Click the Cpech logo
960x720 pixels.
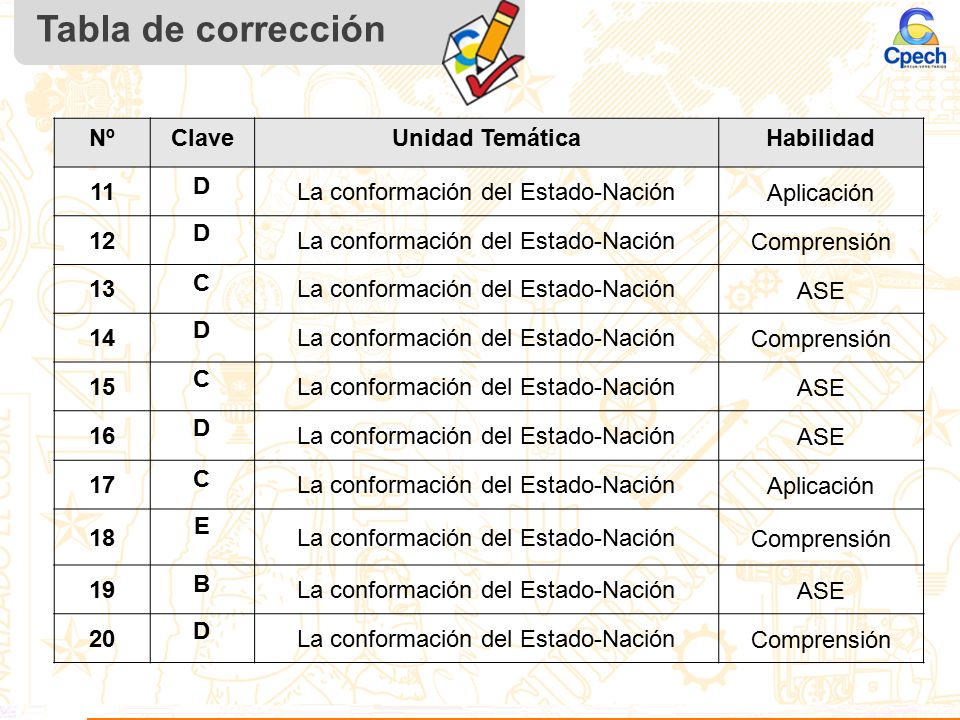pyautogui.click(x=915, y=38)
